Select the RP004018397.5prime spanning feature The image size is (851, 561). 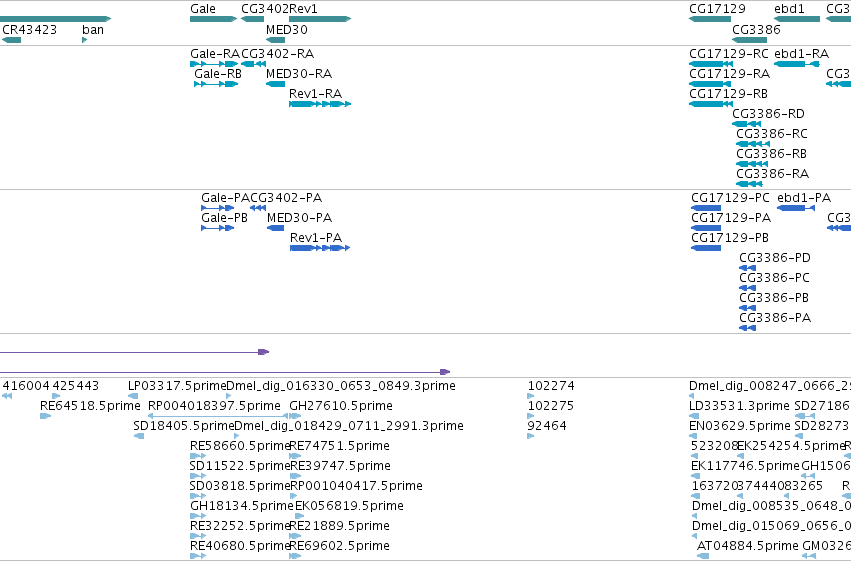pos(218,417)
